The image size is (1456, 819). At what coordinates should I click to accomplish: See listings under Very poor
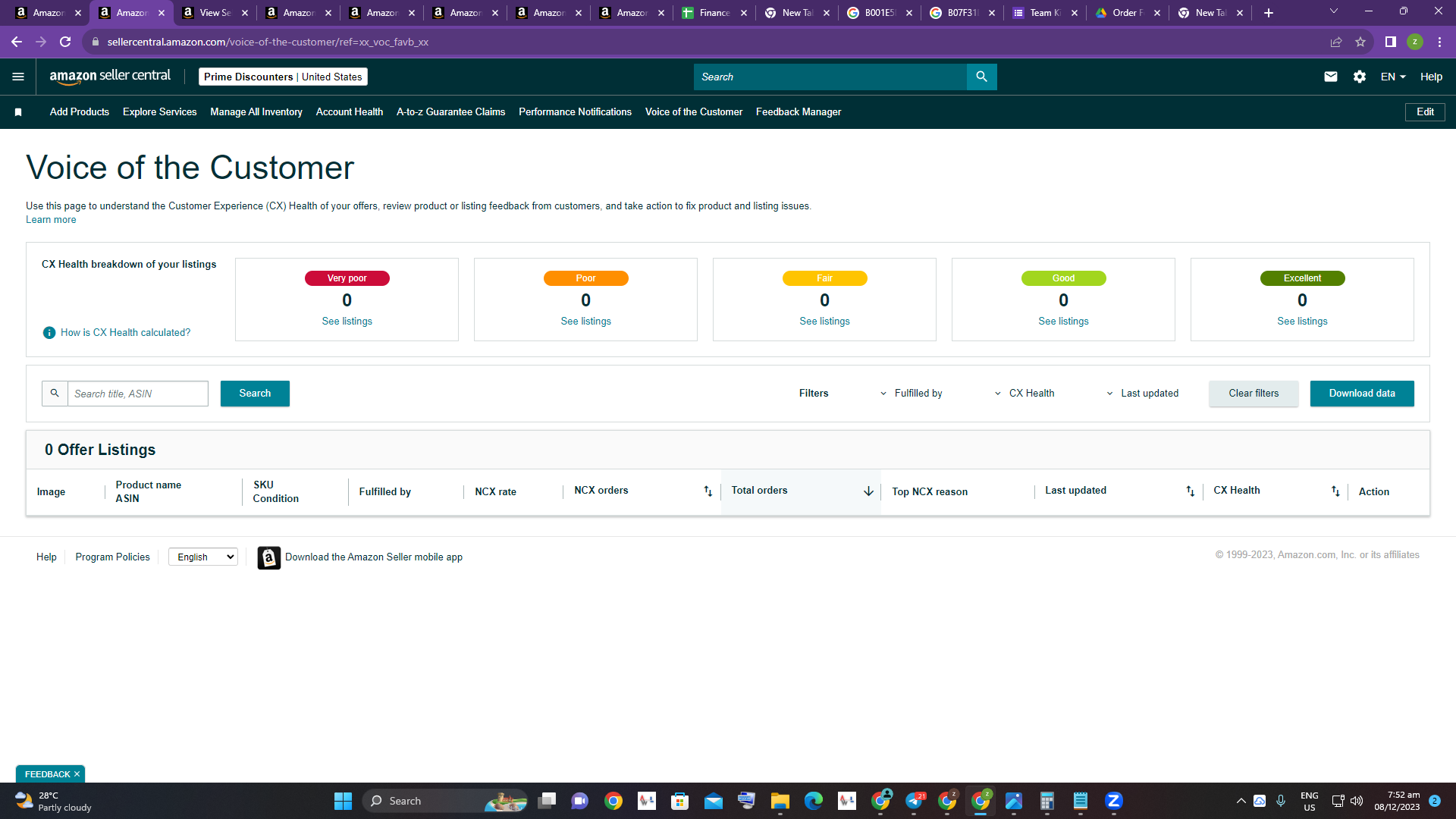coord(347,322)
